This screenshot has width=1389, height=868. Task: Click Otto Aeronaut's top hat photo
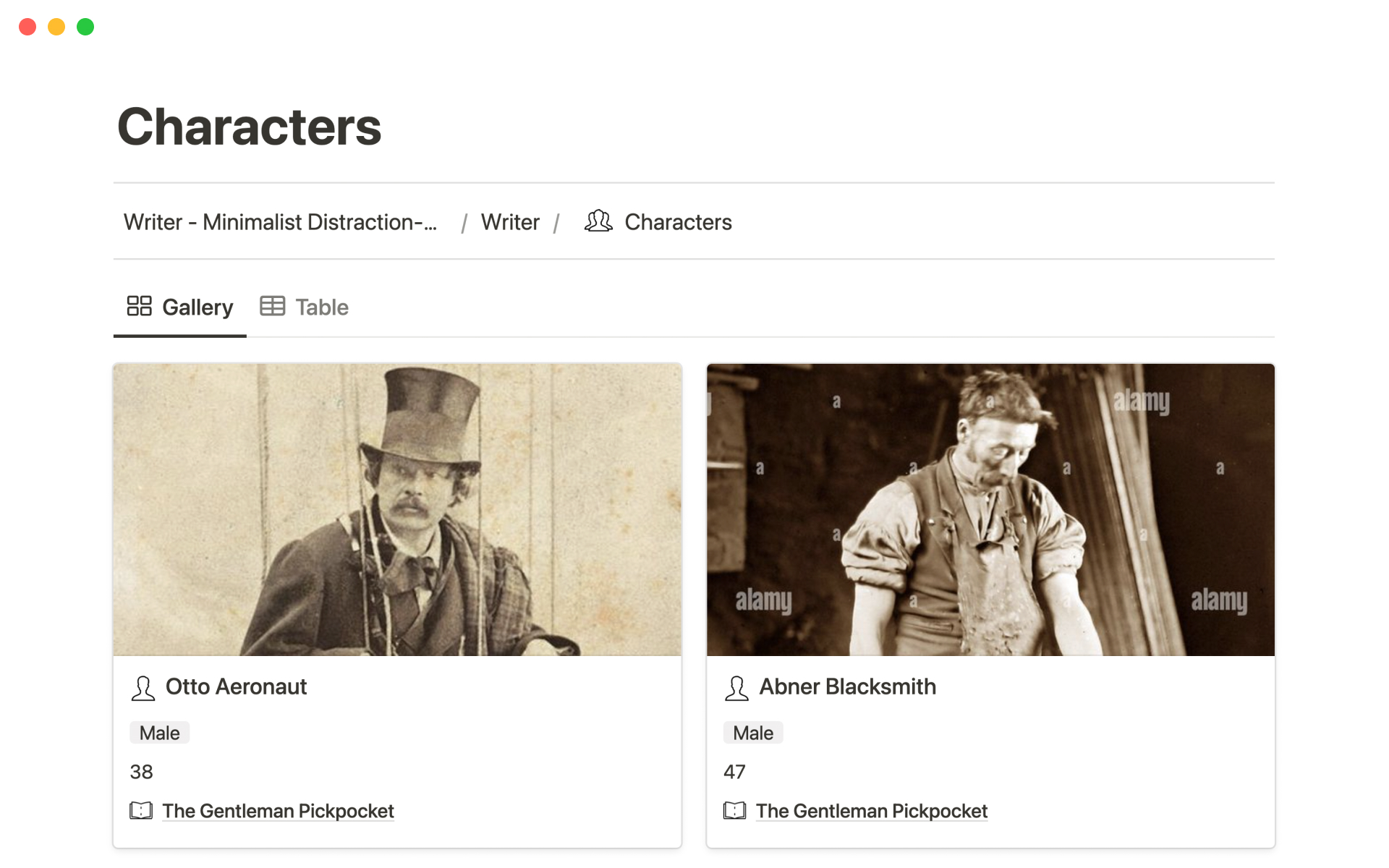397,510
